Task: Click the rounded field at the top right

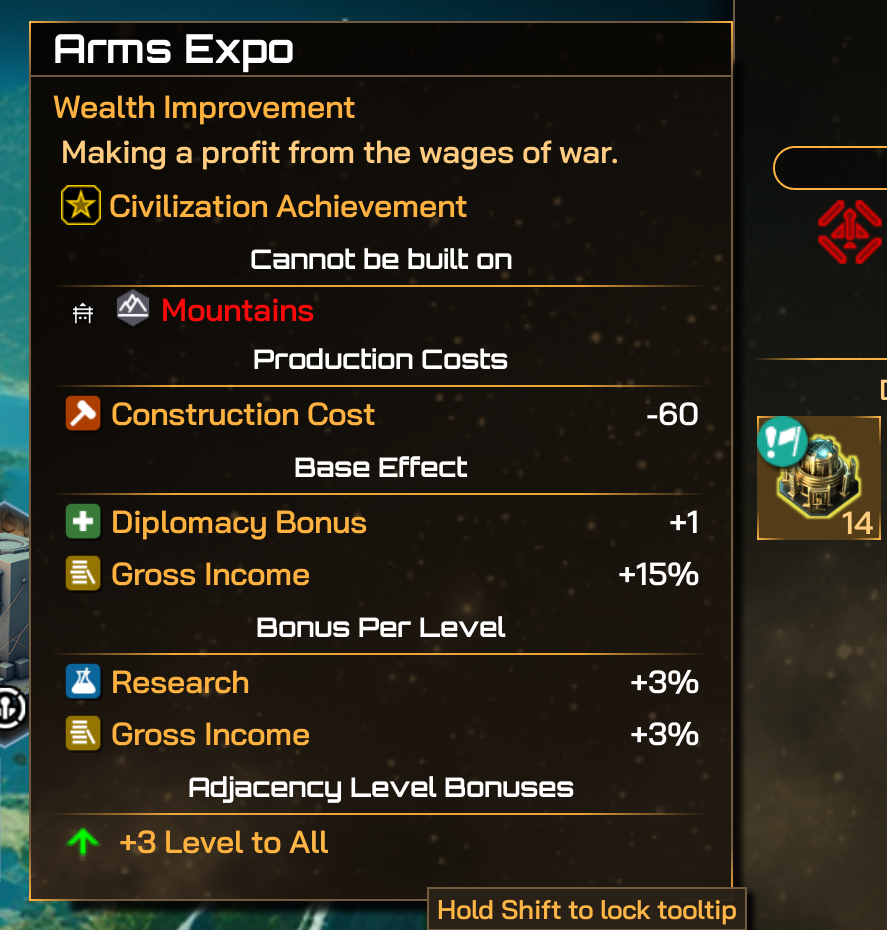Action: 832,168
